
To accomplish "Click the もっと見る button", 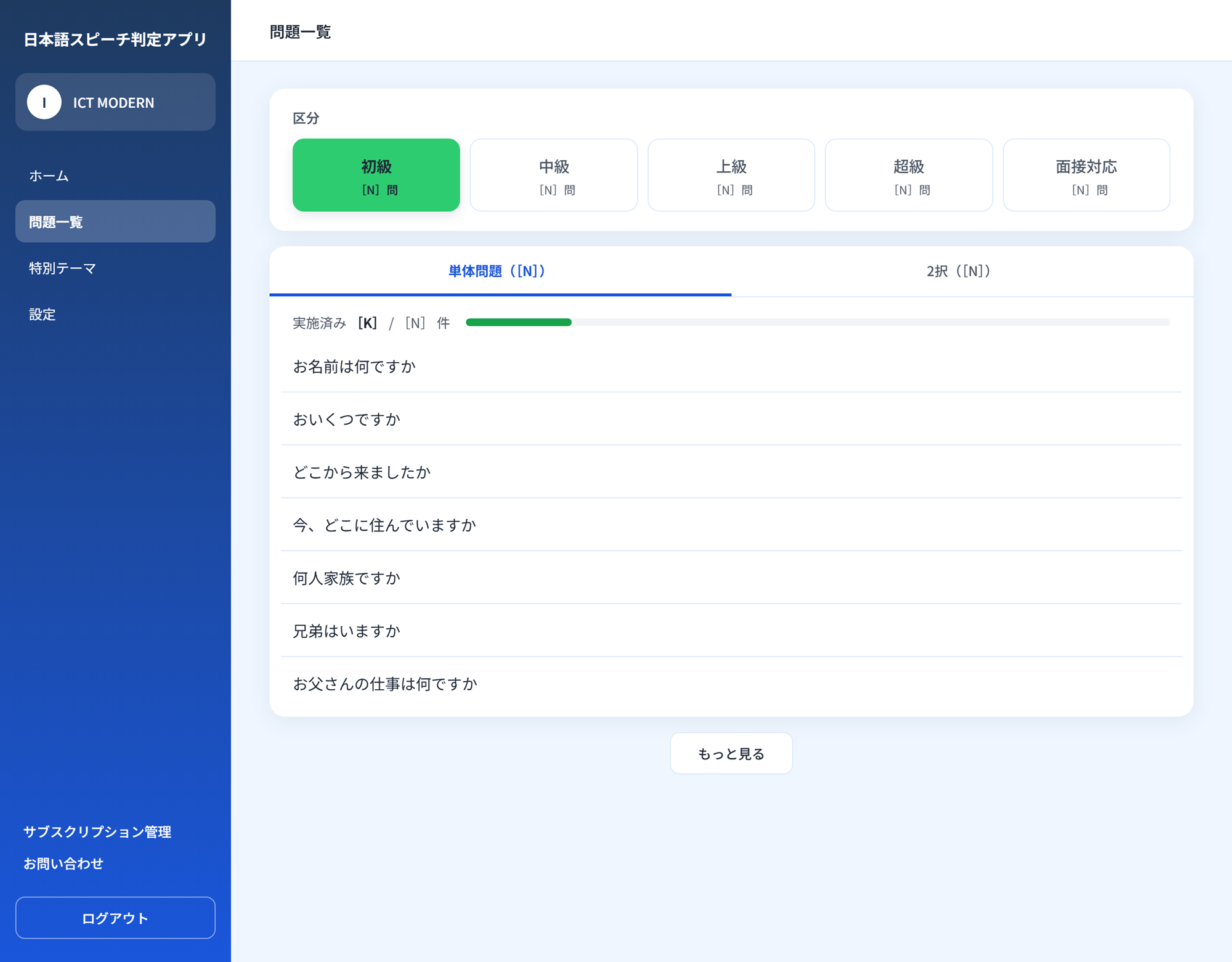I will click(731, 753).
